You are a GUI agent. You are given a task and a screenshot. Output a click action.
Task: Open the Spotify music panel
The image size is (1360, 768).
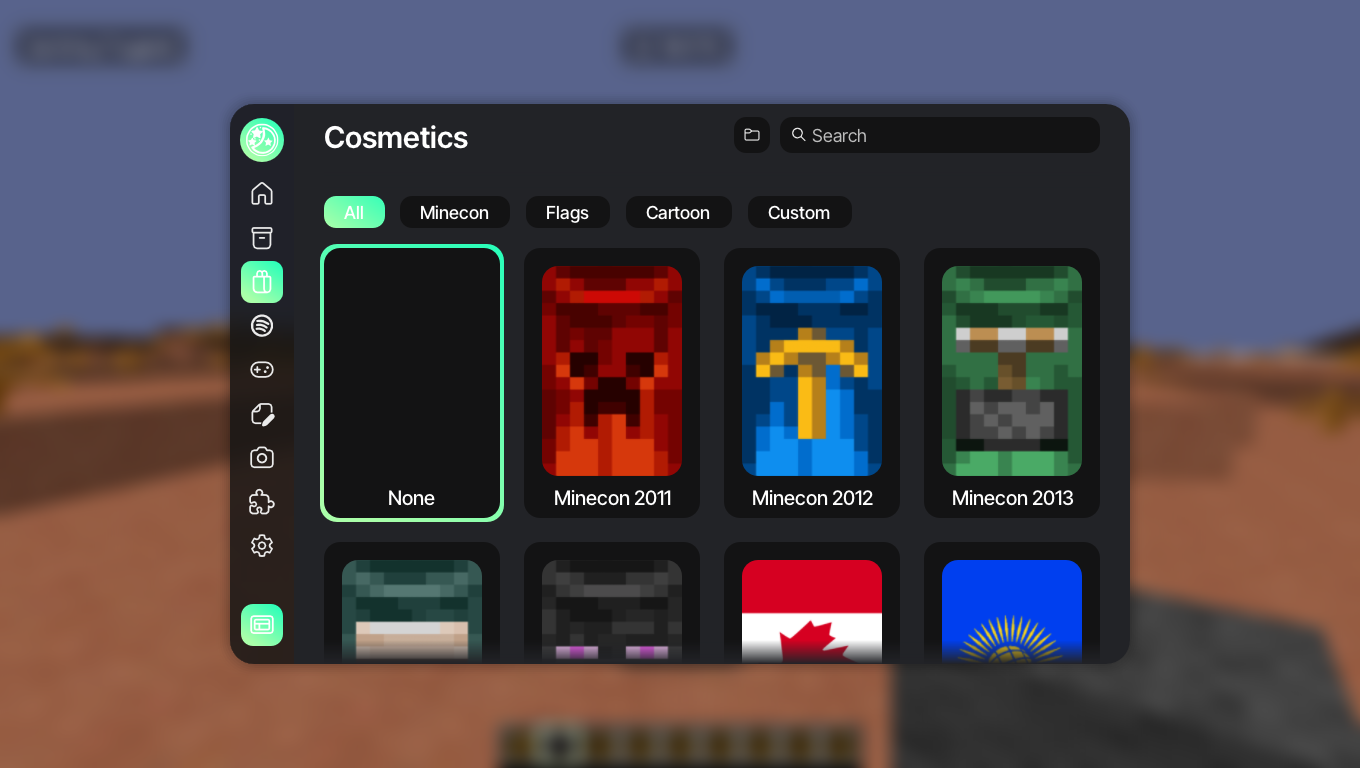click(x=262, y=326)
